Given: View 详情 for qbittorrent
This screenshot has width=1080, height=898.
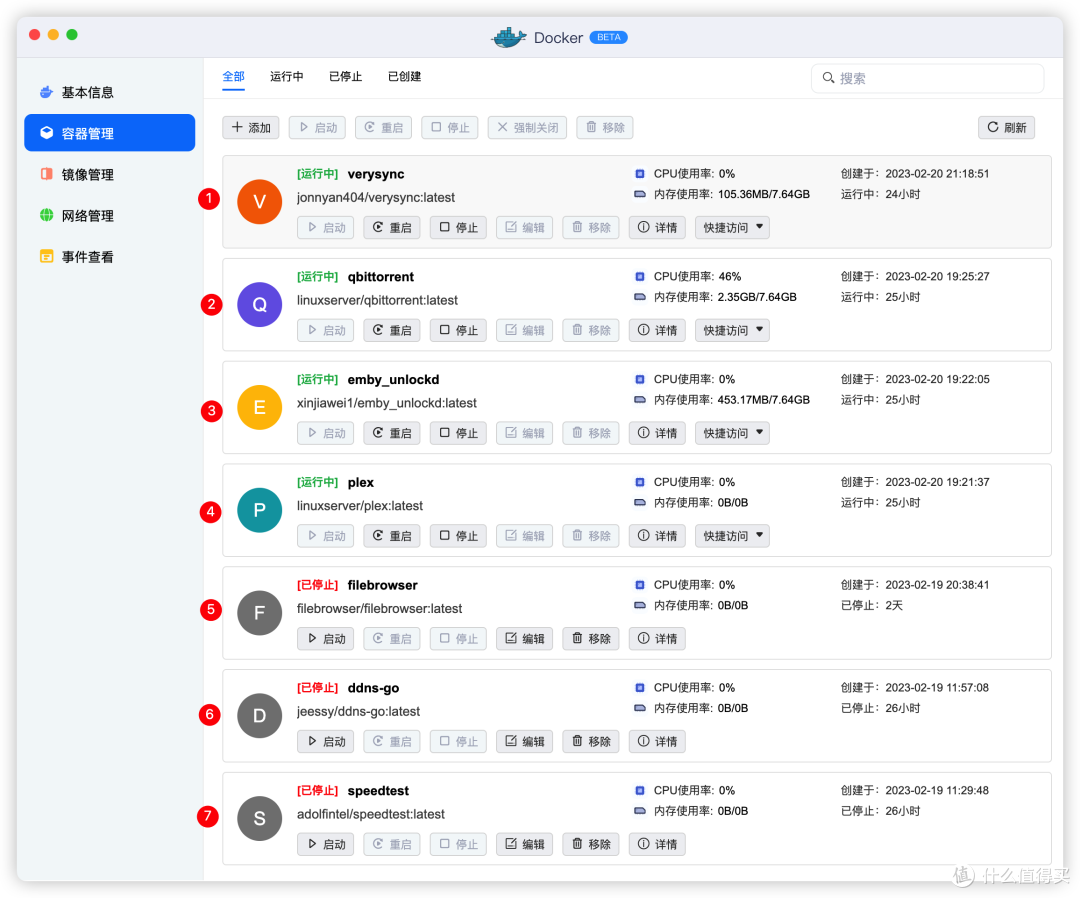Looking at the screenshot, I should coord(657,330).
